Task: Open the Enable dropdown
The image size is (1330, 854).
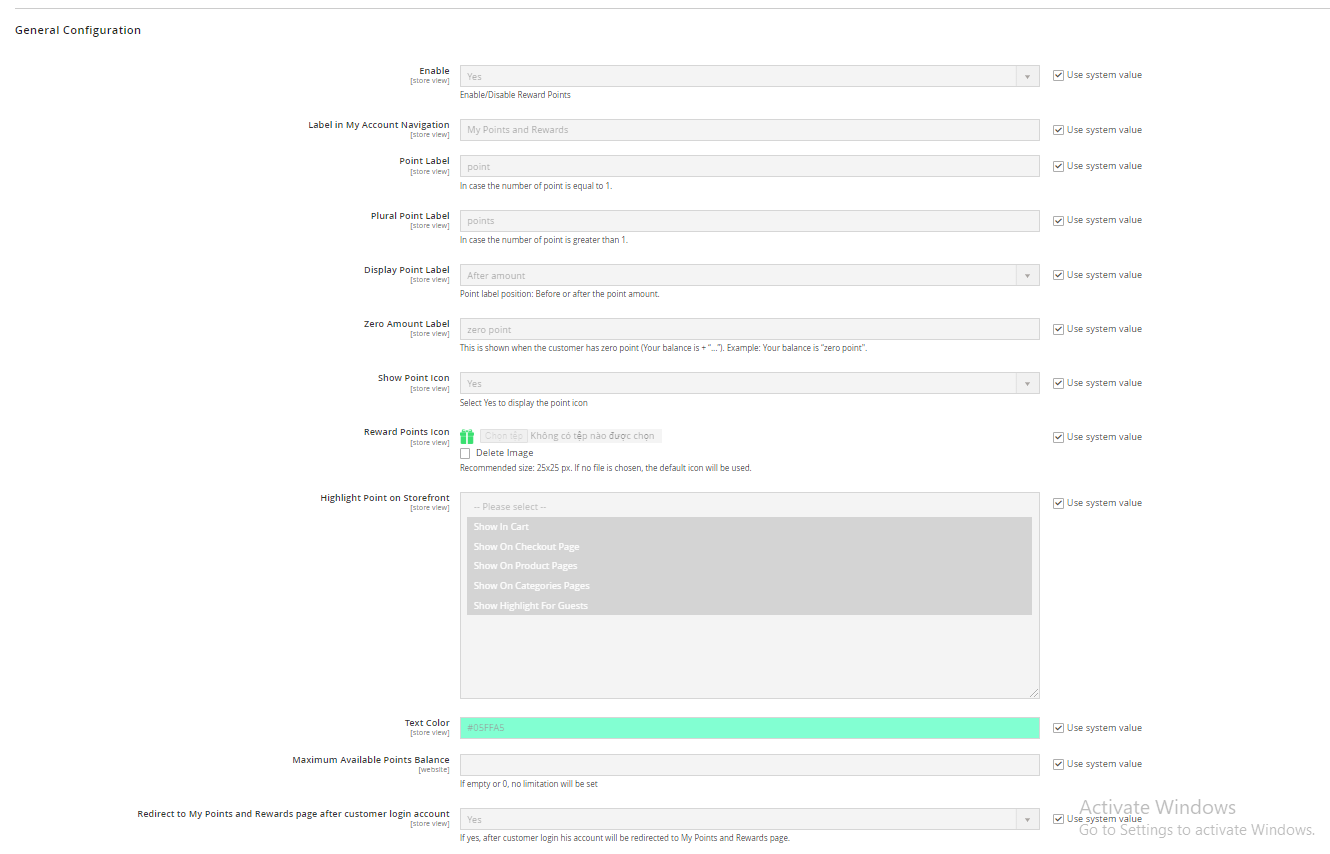Action: click(x=749, y=76)
